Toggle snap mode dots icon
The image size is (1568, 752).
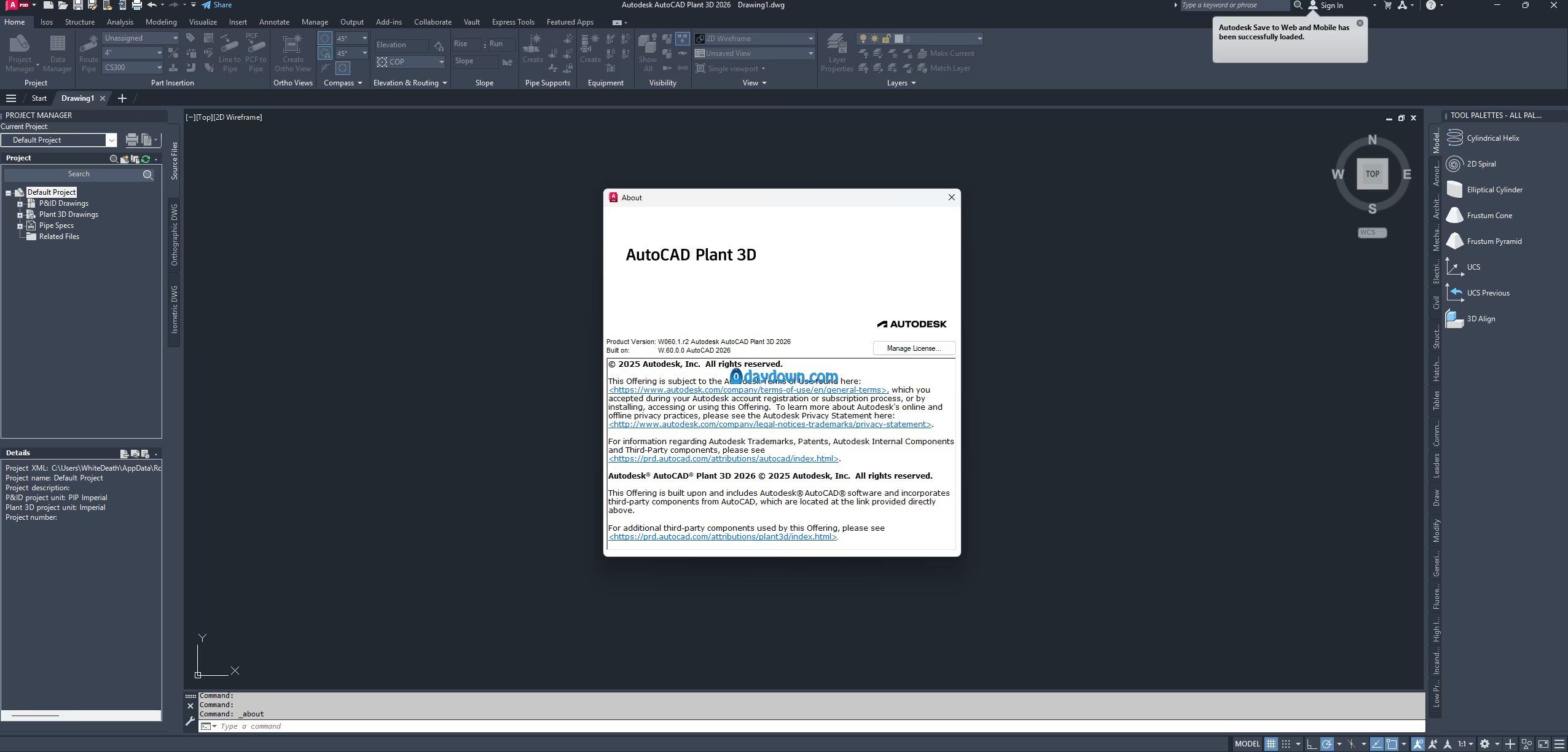pyautogui.click(x=1286, y=744)
